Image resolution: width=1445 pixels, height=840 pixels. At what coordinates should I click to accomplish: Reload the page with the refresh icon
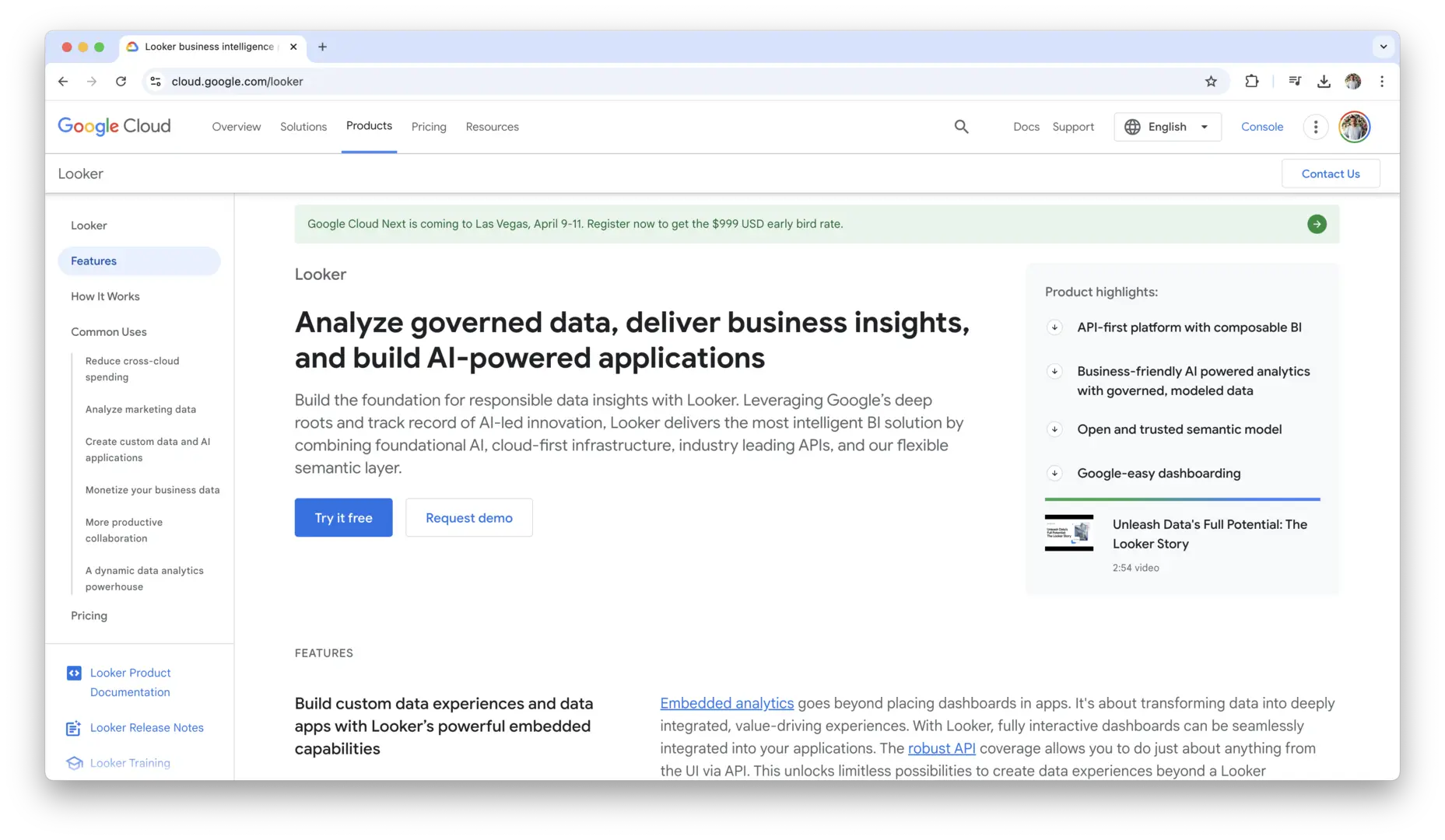click(x=121, y=82)
